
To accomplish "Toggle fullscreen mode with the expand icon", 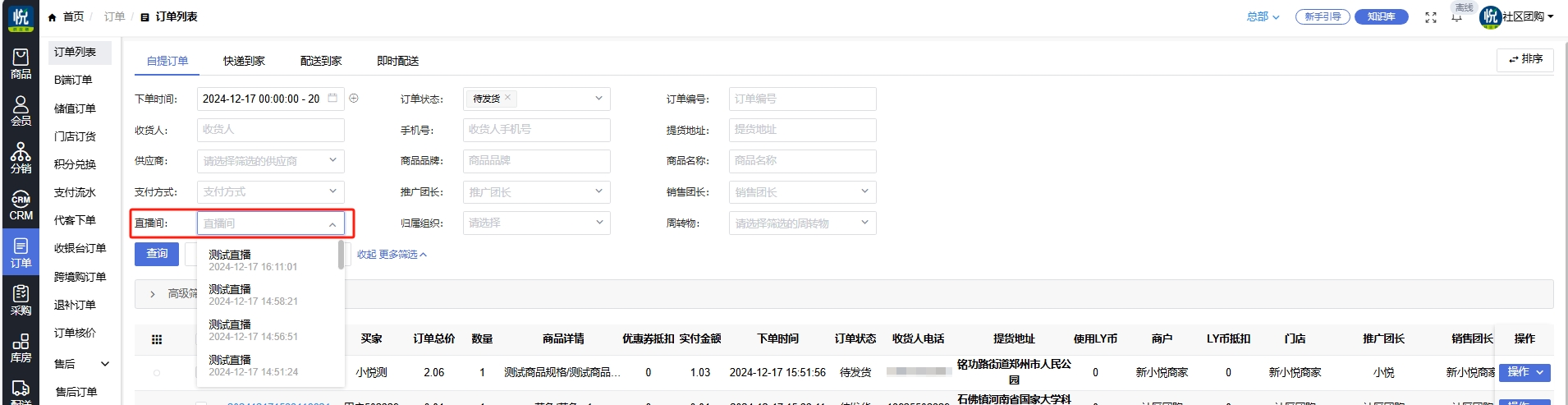I will click(1431, 17).
